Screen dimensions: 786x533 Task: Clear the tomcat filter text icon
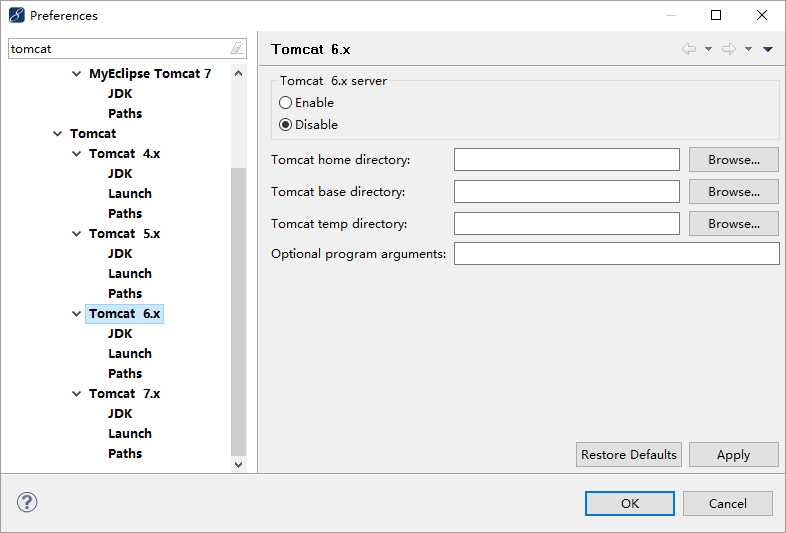[x=237, y=49]
